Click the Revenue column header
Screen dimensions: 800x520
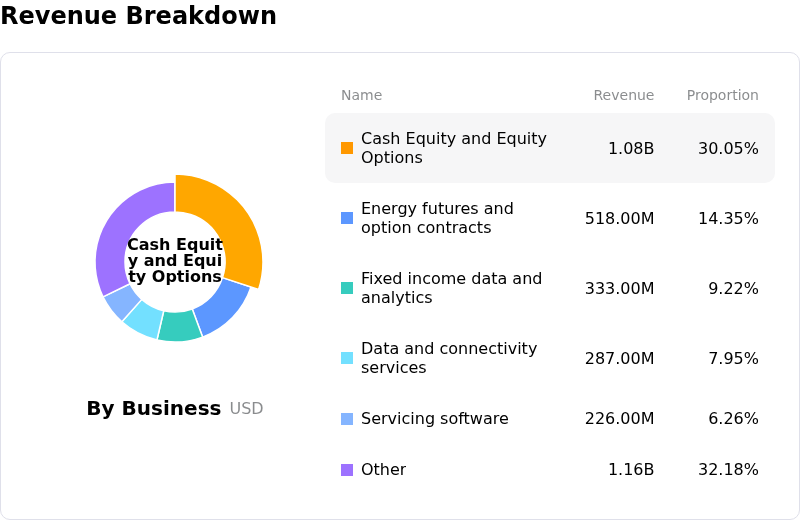pyautogui.click(x=623, y=95)
